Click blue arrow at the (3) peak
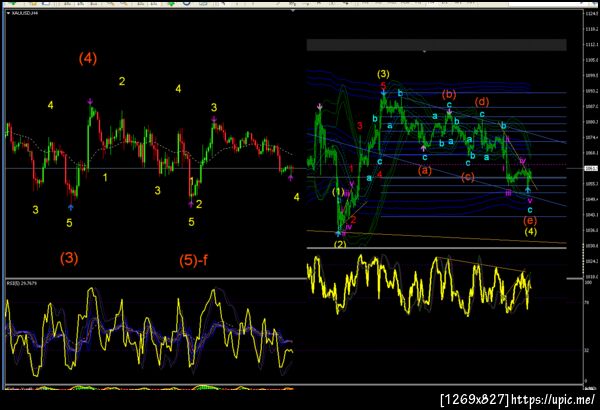 [383, 92]
